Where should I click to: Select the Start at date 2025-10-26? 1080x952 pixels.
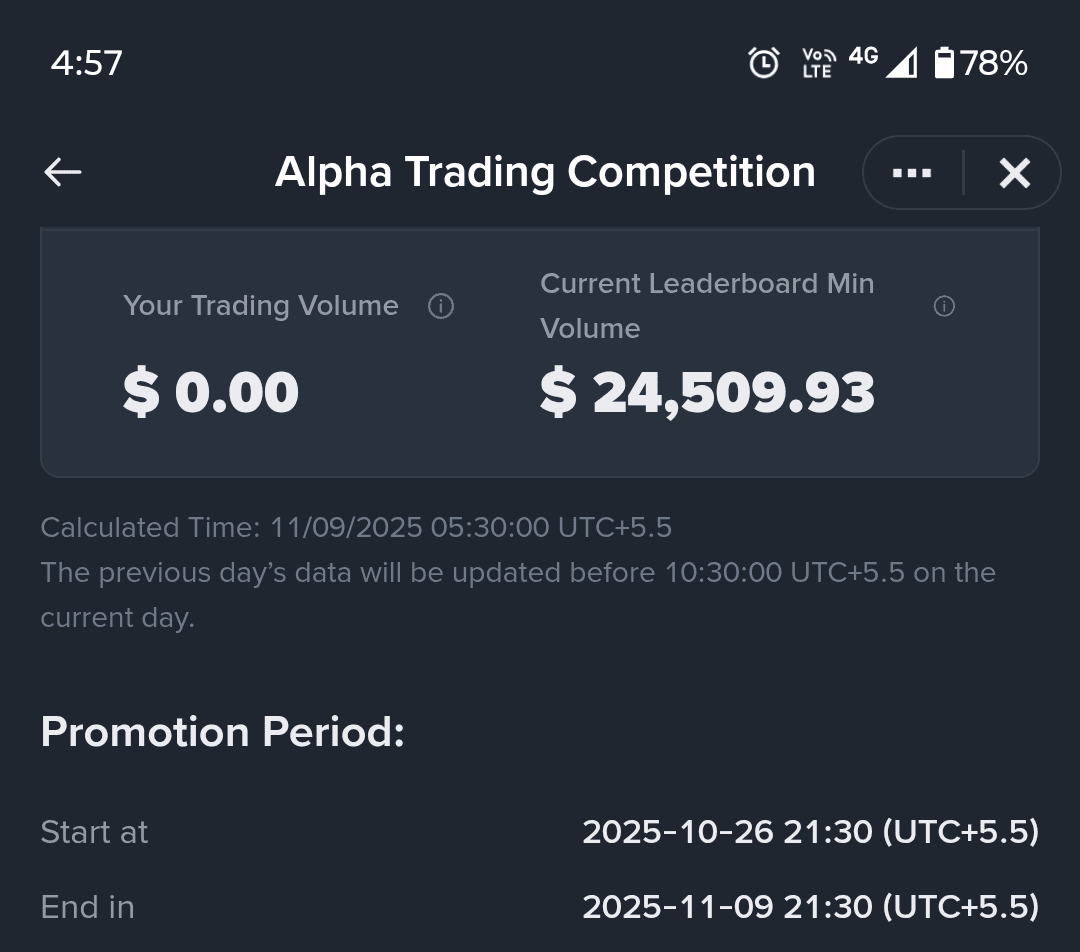click(811, 832)
